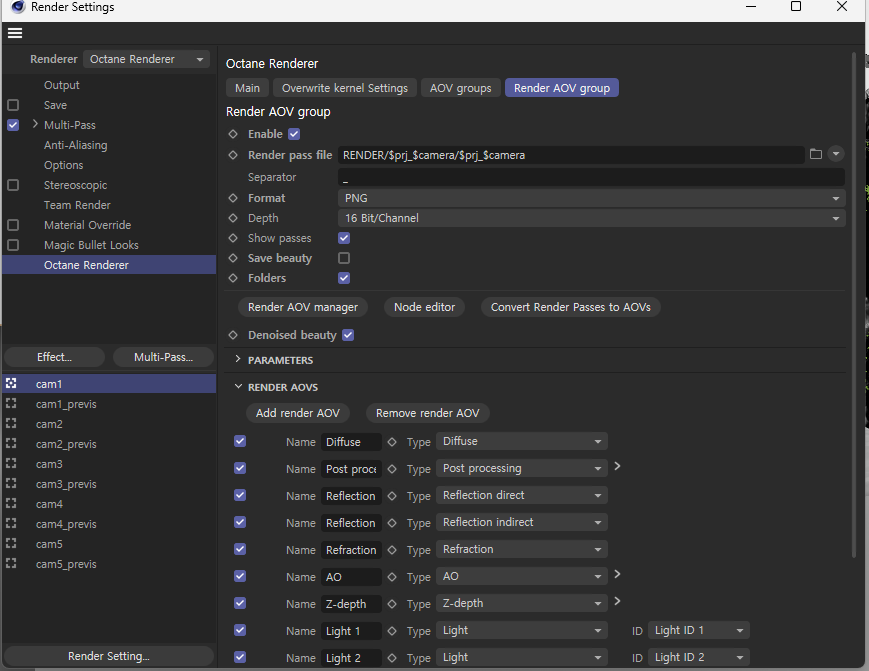
Task: Open the Light ID 1 dropdown
Action: point(699,630)
